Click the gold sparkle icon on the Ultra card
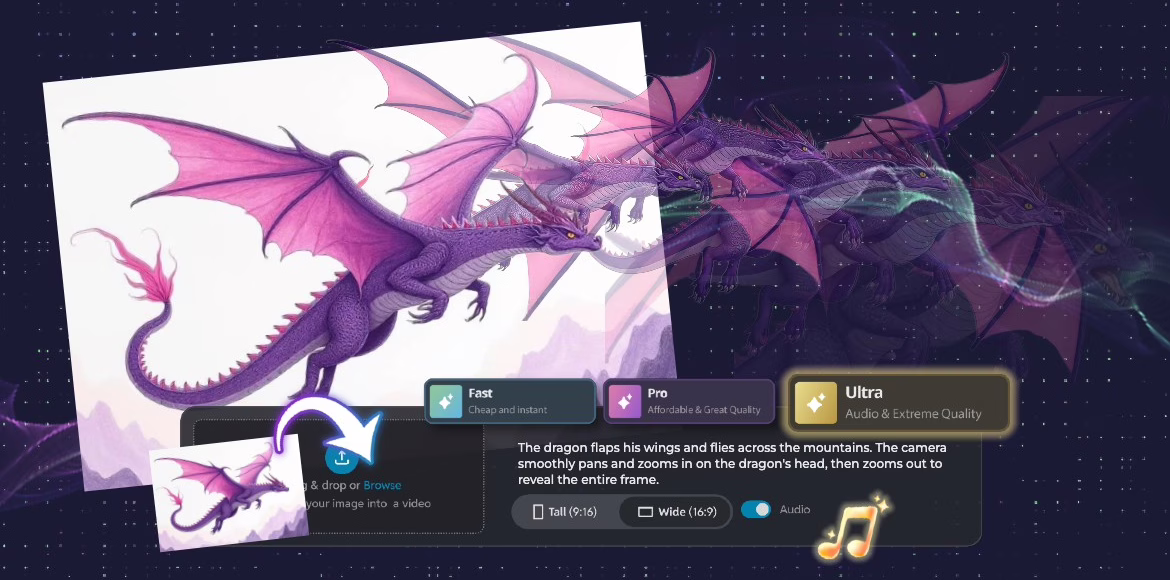Viewport: 1170px width, 580px height. click(x=816, y=402)
